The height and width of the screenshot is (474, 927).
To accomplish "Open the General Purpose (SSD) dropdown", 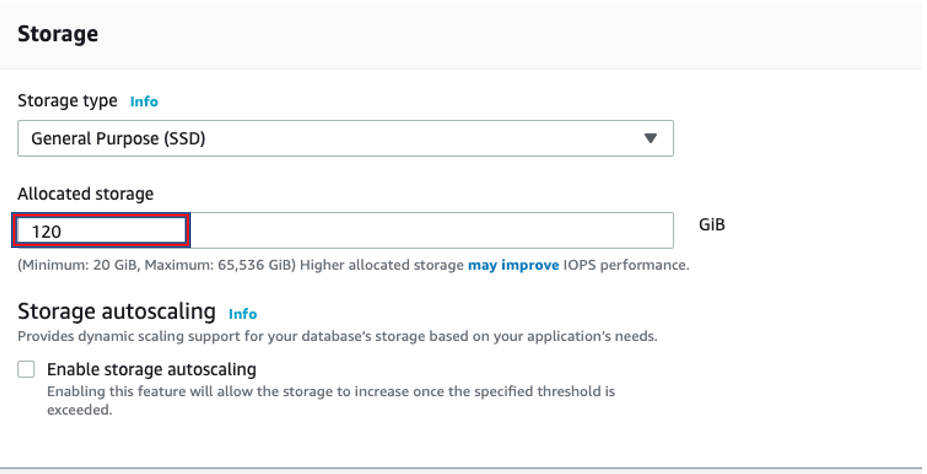I will point(345,139).
